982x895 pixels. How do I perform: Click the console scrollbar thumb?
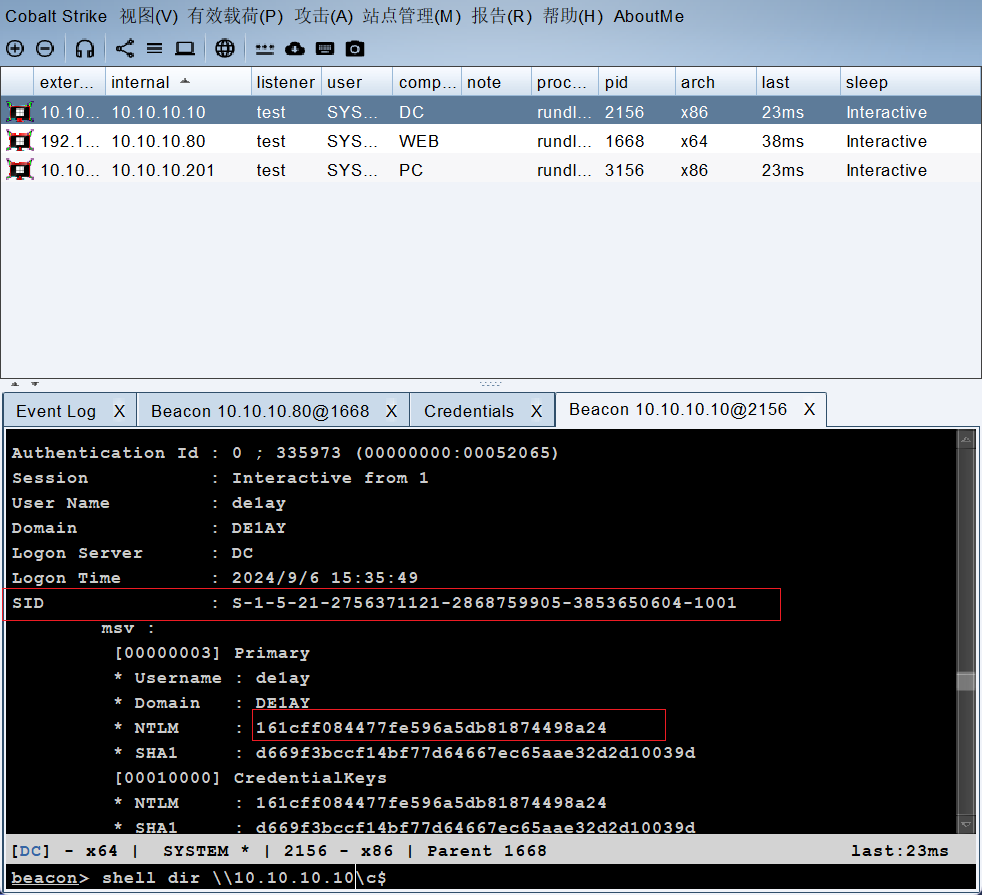[x=966, y=681]
